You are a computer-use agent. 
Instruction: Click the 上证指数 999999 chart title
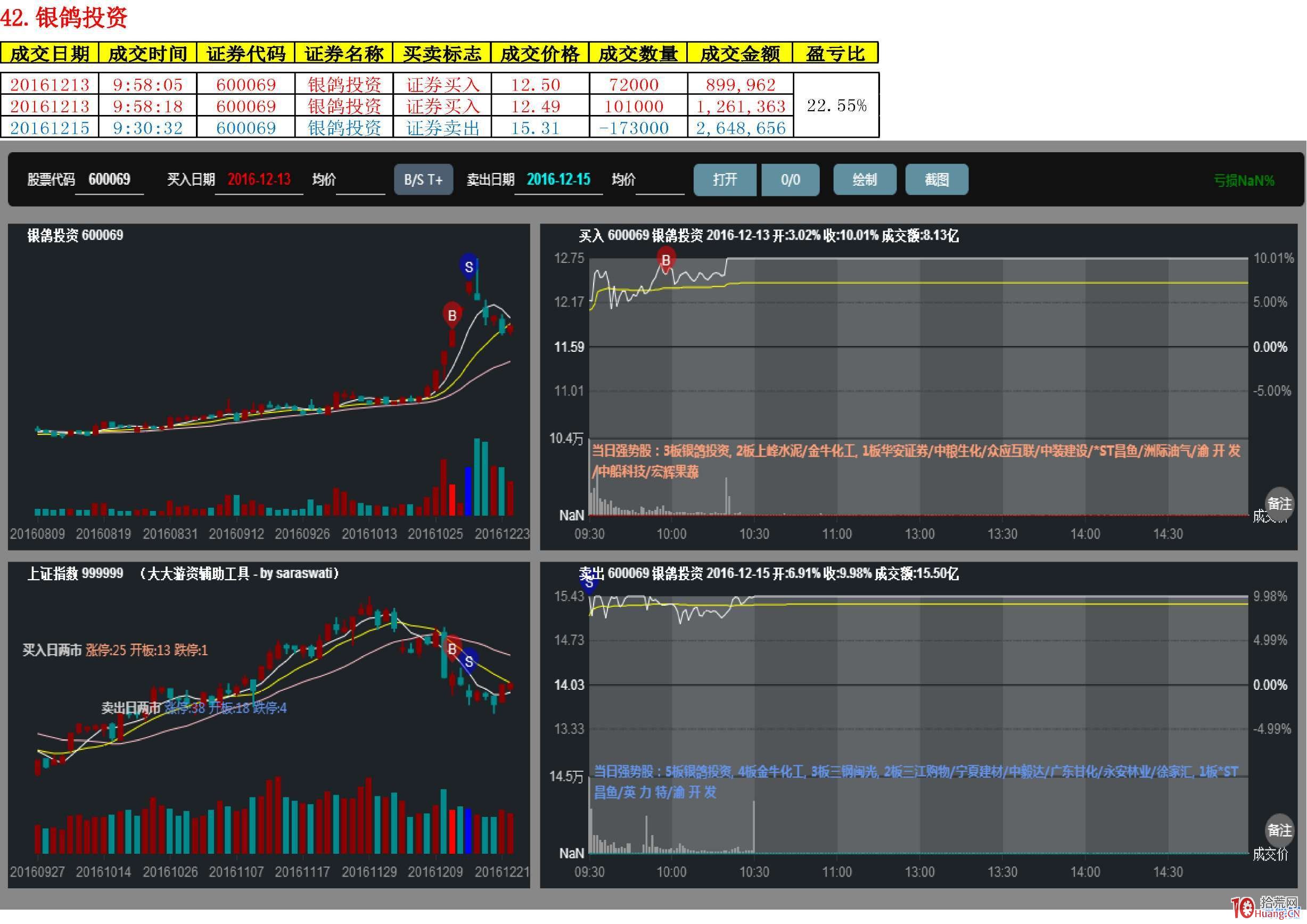click(75, 573)
